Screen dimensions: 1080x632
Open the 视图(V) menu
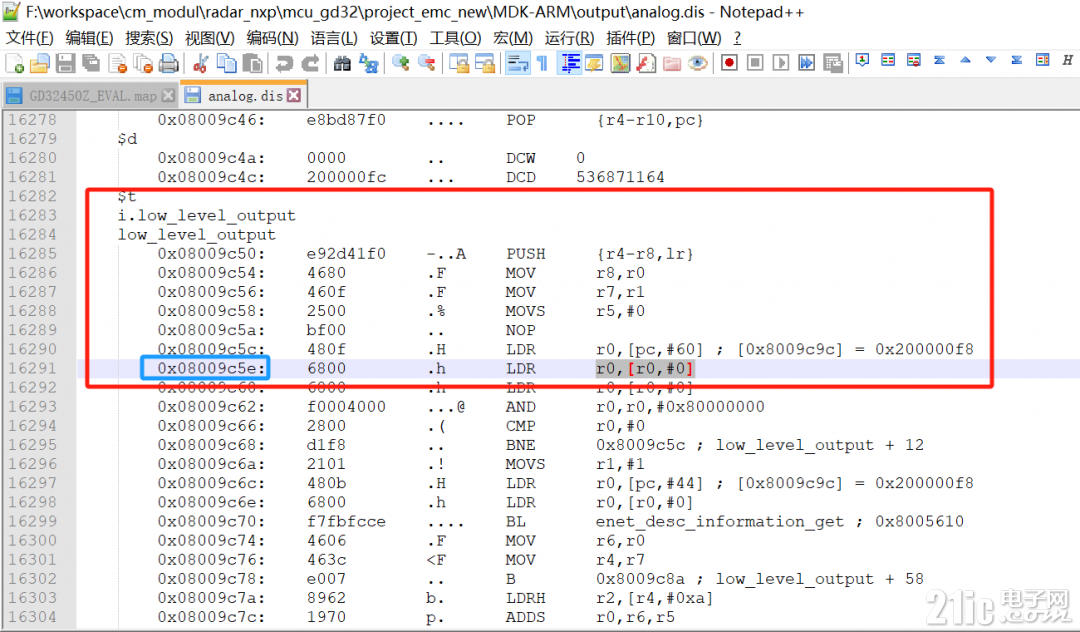[209, 38]
